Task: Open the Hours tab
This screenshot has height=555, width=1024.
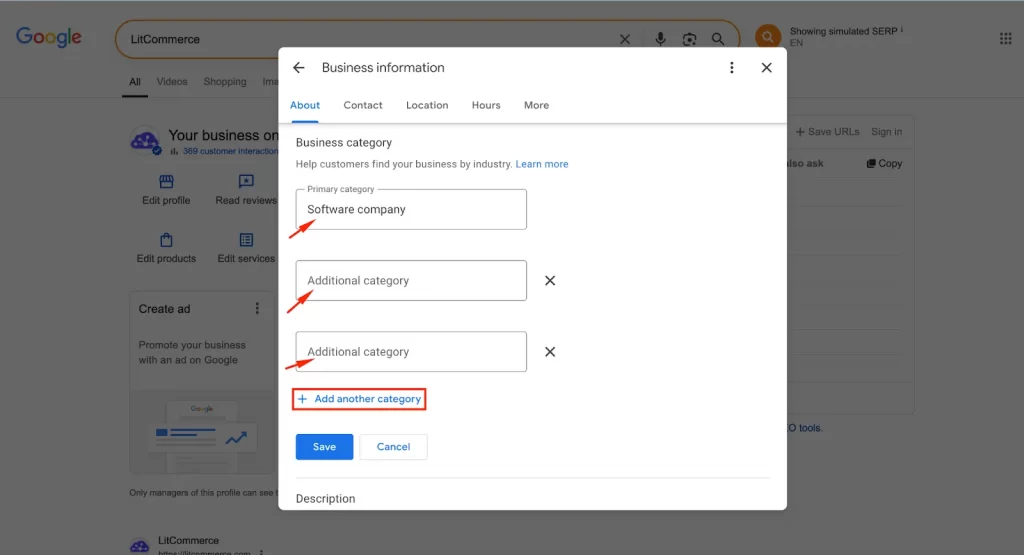Action: pyautogui.click(x=486, y=105)
